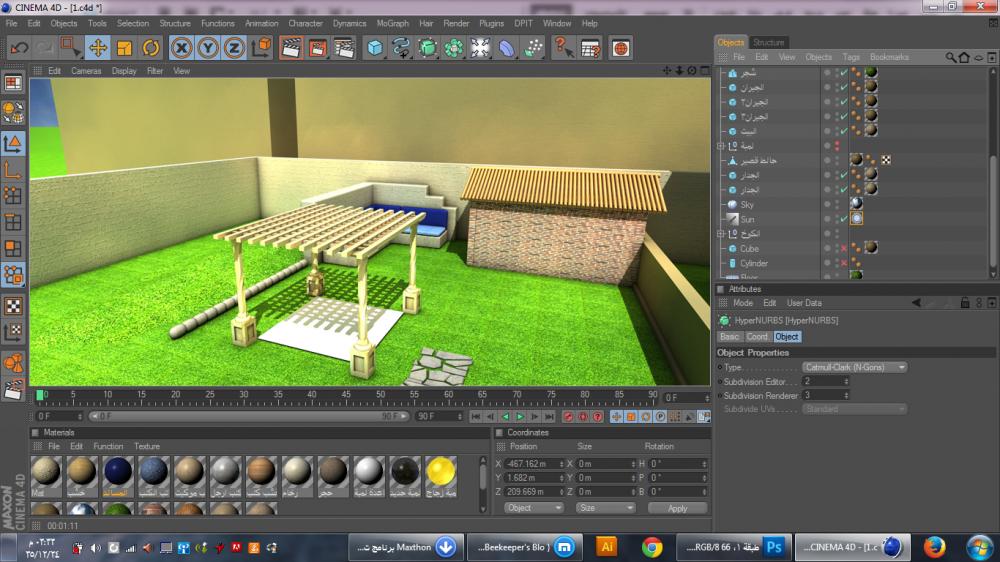The image size is (1000, 562).
Task: Click the Render View clapperboard icon
Action: click(291, 47)
